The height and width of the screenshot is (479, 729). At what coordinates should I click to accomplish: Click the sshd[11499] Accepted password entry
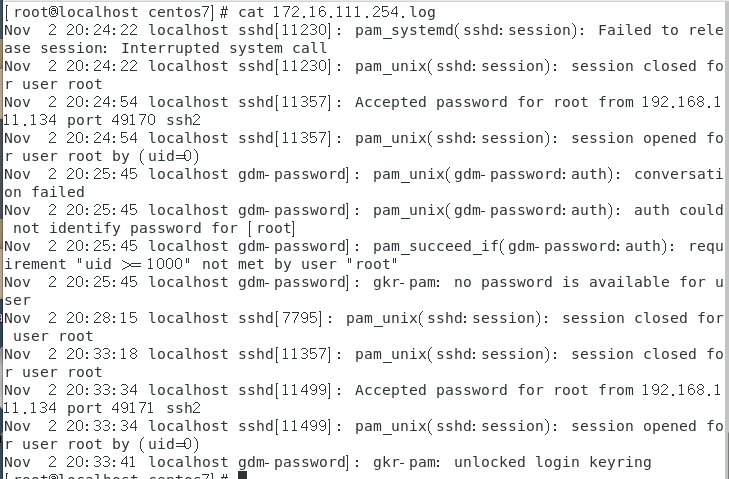[363, 399]
